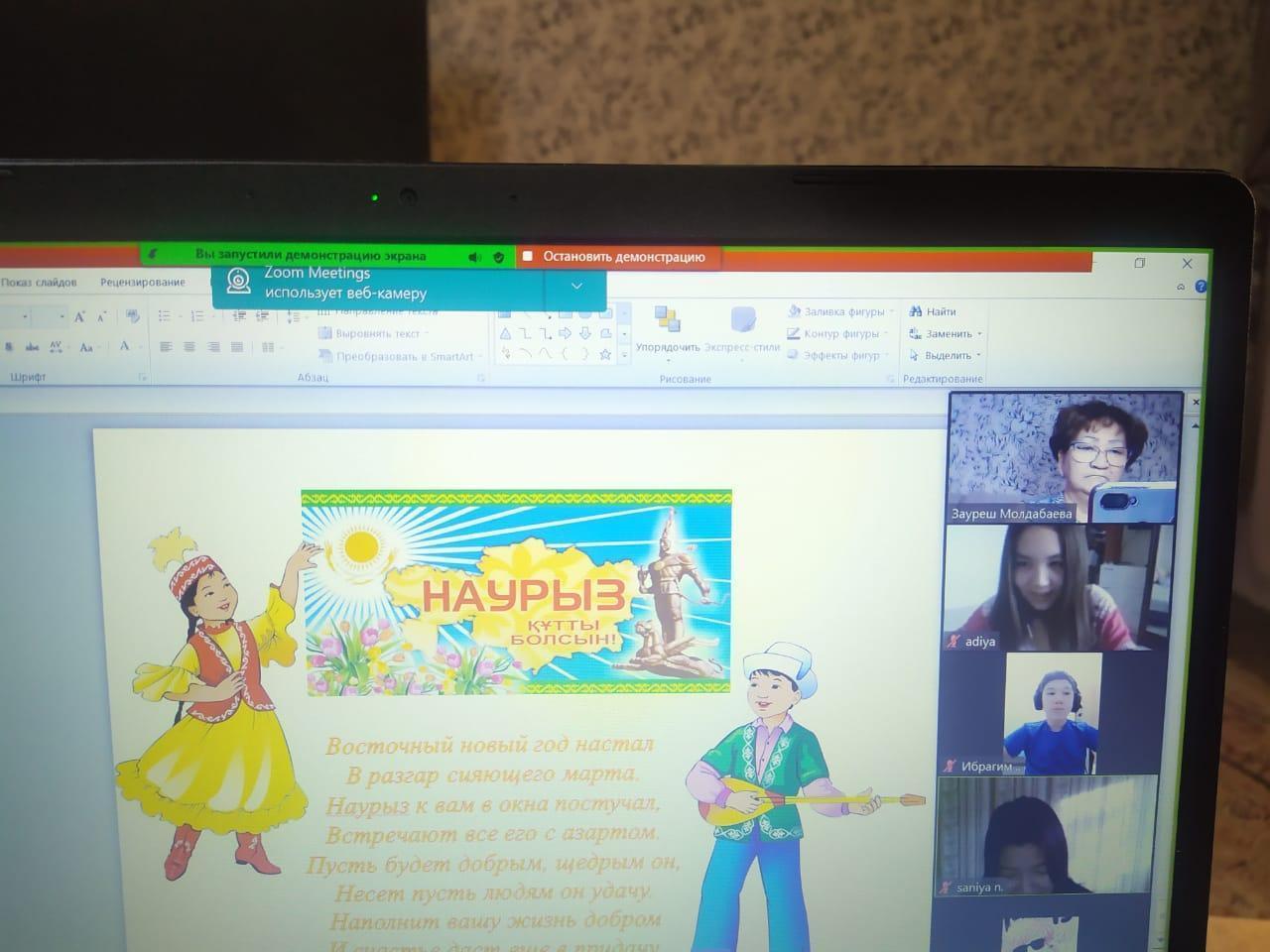Click Зауреш Молдабаева video thumbnail

1064,458
